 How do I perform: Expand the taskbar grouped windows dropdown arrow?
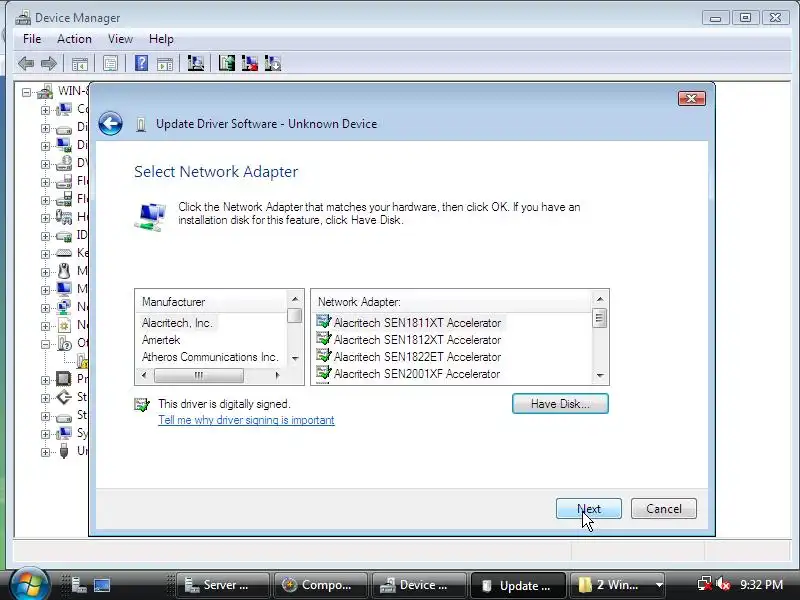click(659, 585)
